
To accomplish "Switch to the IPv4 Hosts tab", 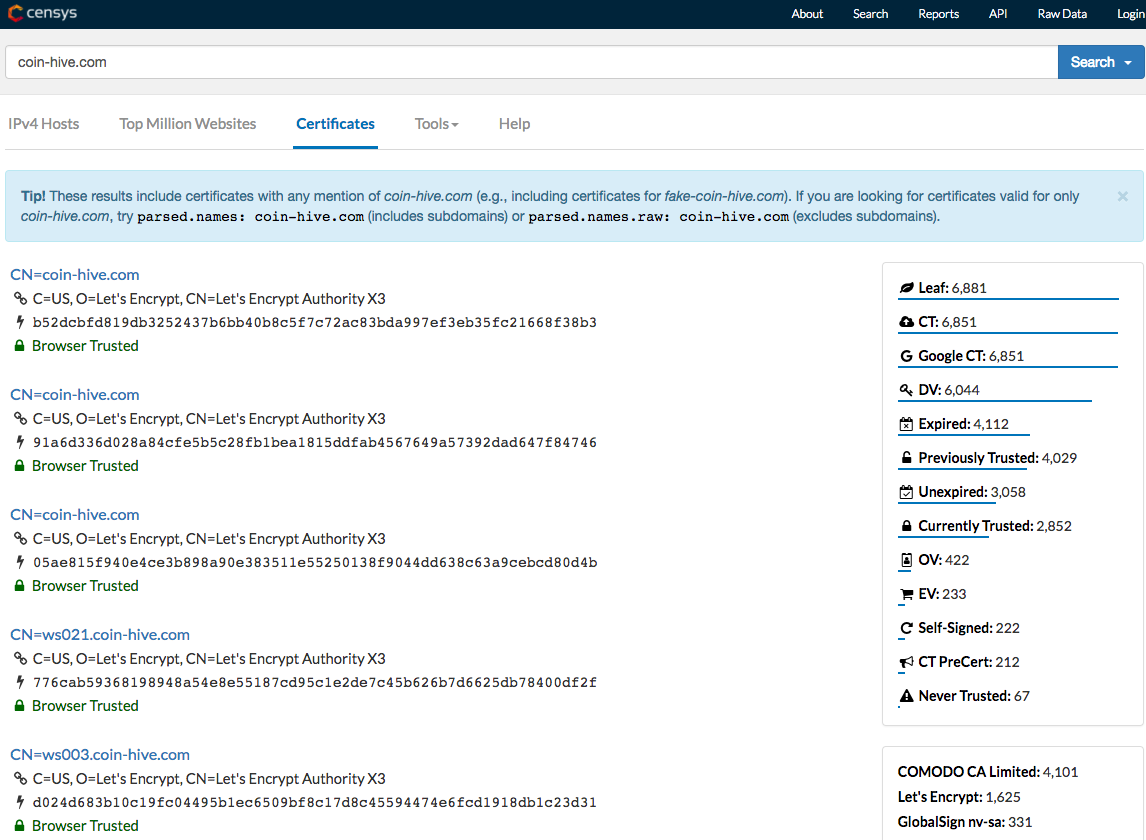I will (x=44, y=124).
